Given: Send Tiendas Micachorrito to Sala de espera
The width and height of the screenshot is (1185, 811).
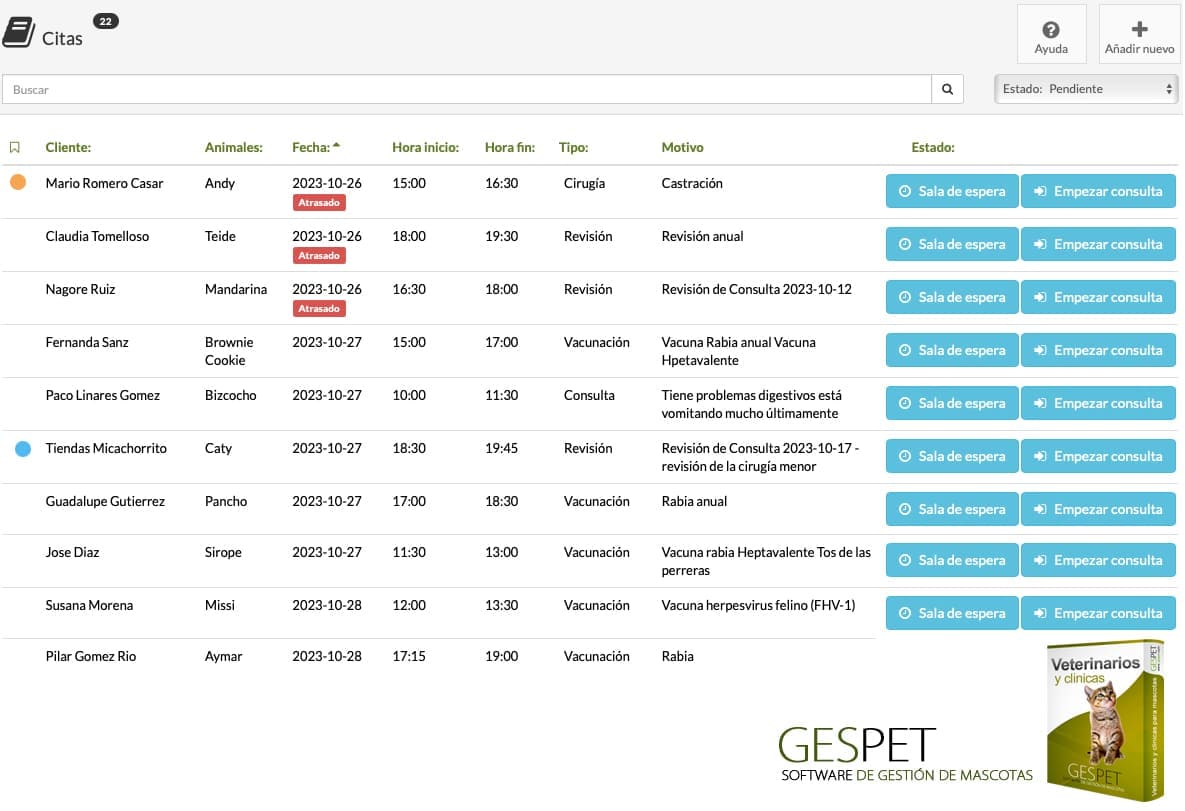Looking at the screenshot, I should click(951, 456).
